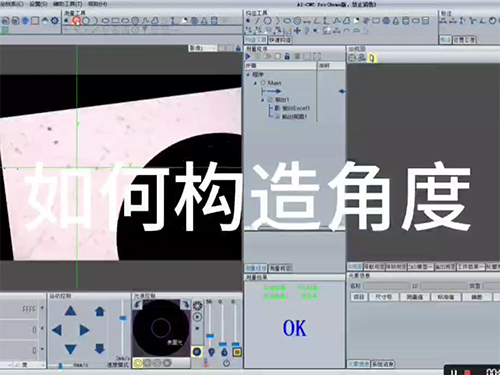Image resolution: width=500 pixels, height=375 pixels.
Task: Raise Z axis with thick up arrow
Action: pyautogui.click(x=100, y=311)
